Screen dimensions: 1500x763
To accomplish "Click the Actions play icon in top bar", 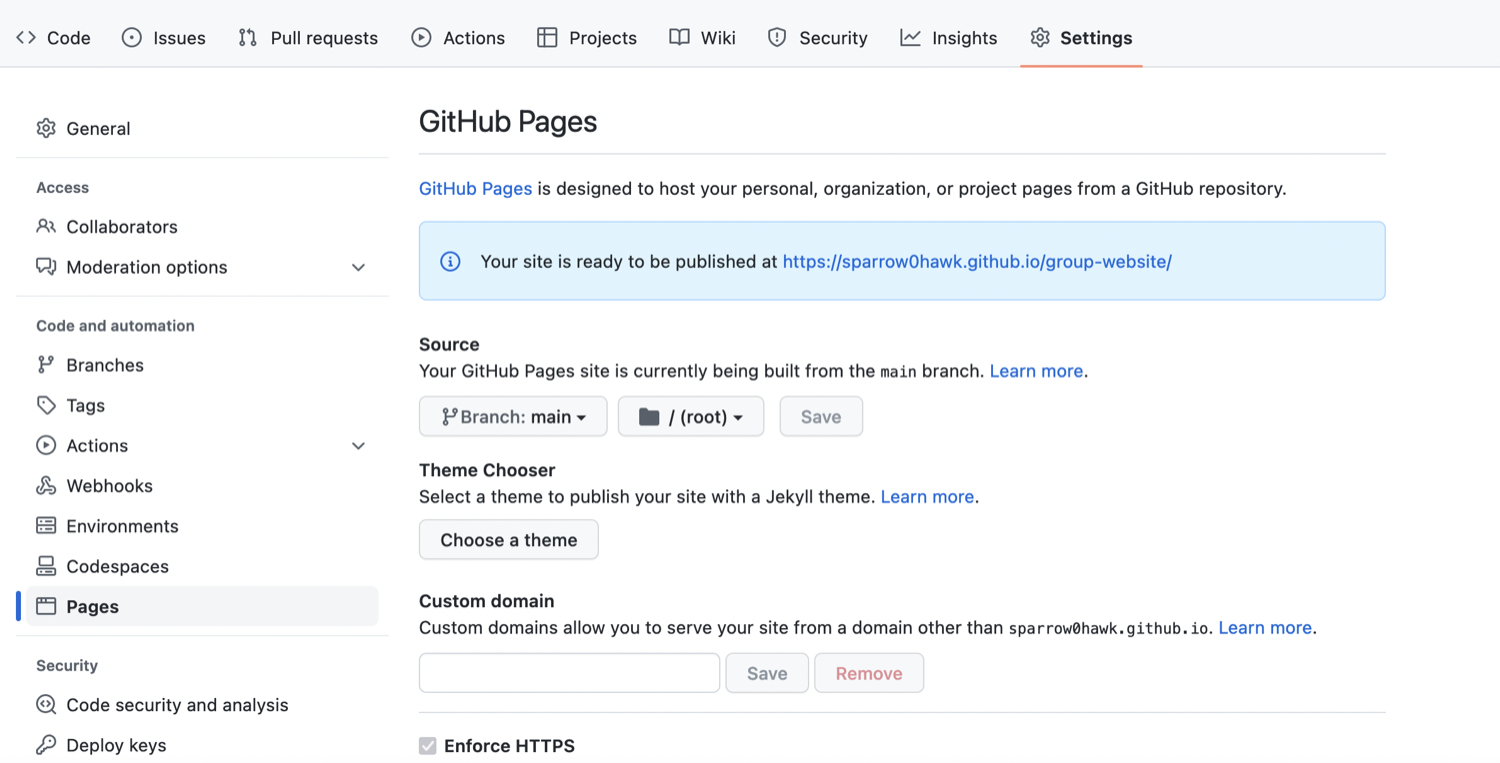I will click(422, 38).
